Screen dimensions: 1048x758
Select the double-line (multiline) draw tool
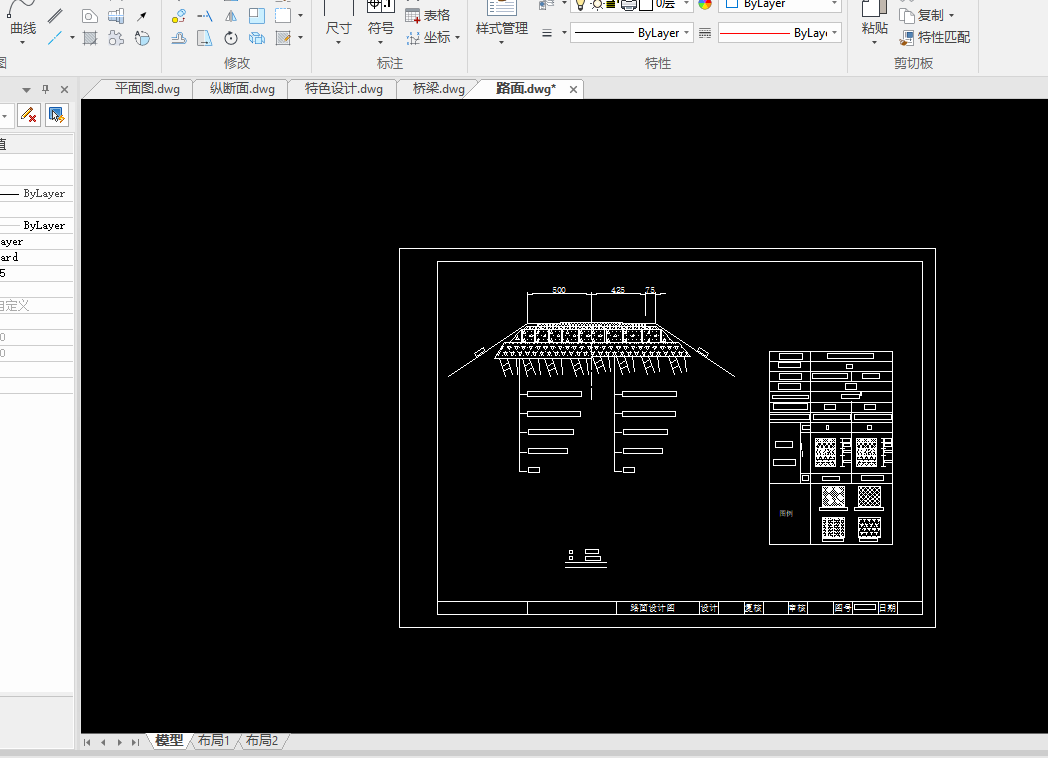click(55, 15)
